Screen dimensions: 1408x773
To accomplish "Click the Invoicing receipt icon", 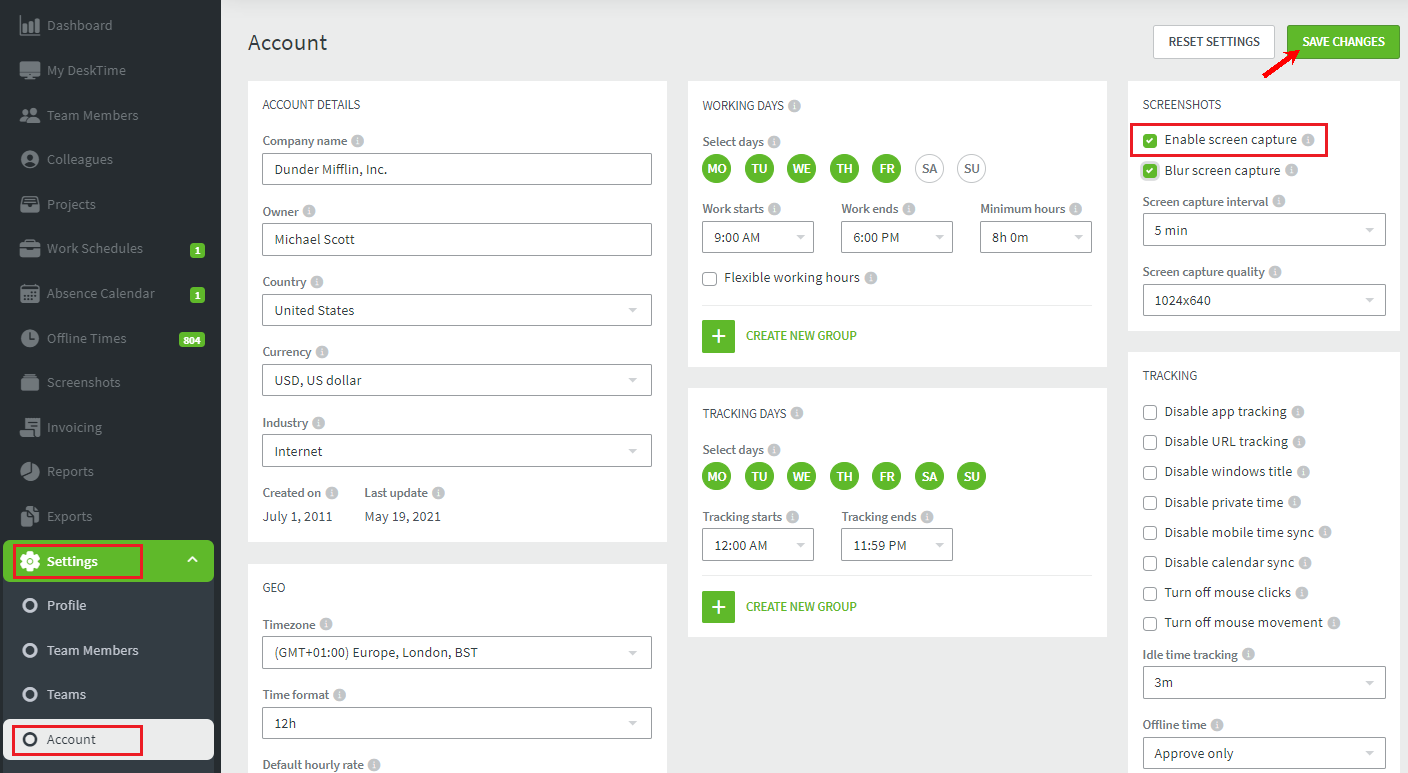I will coord(30,427).
